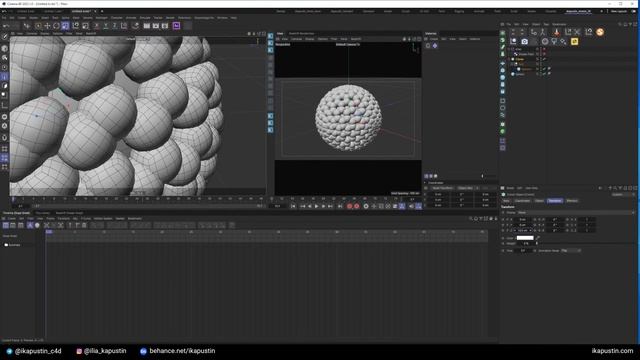The image size is (640, 360).
Task: Click Render to Picture Viewer icon
Action: pyautogui.click(x=156, y=26)
